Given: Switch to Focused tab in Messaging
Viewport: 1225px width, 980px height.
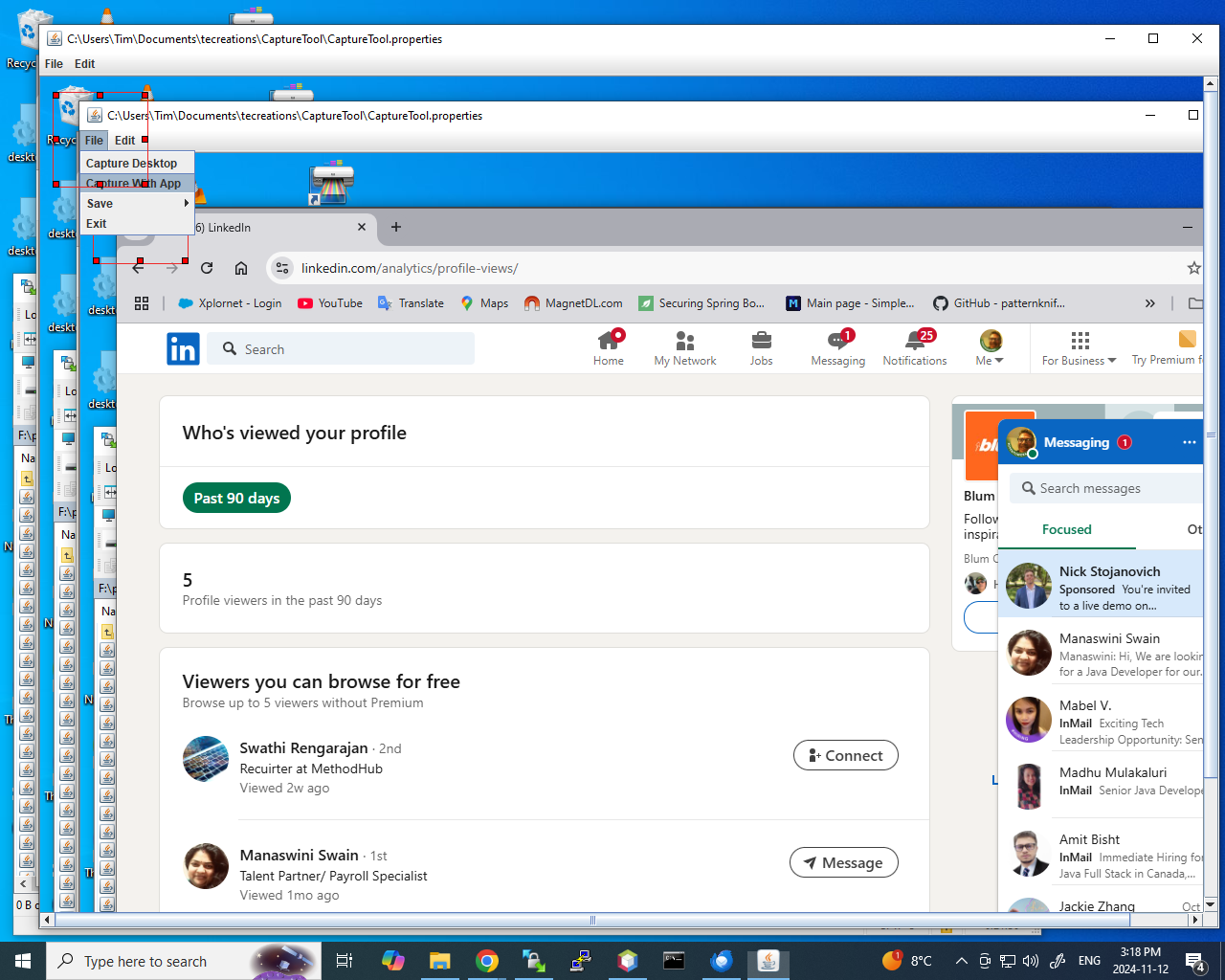Looking at the screenshot, I should click(1066, 530).
